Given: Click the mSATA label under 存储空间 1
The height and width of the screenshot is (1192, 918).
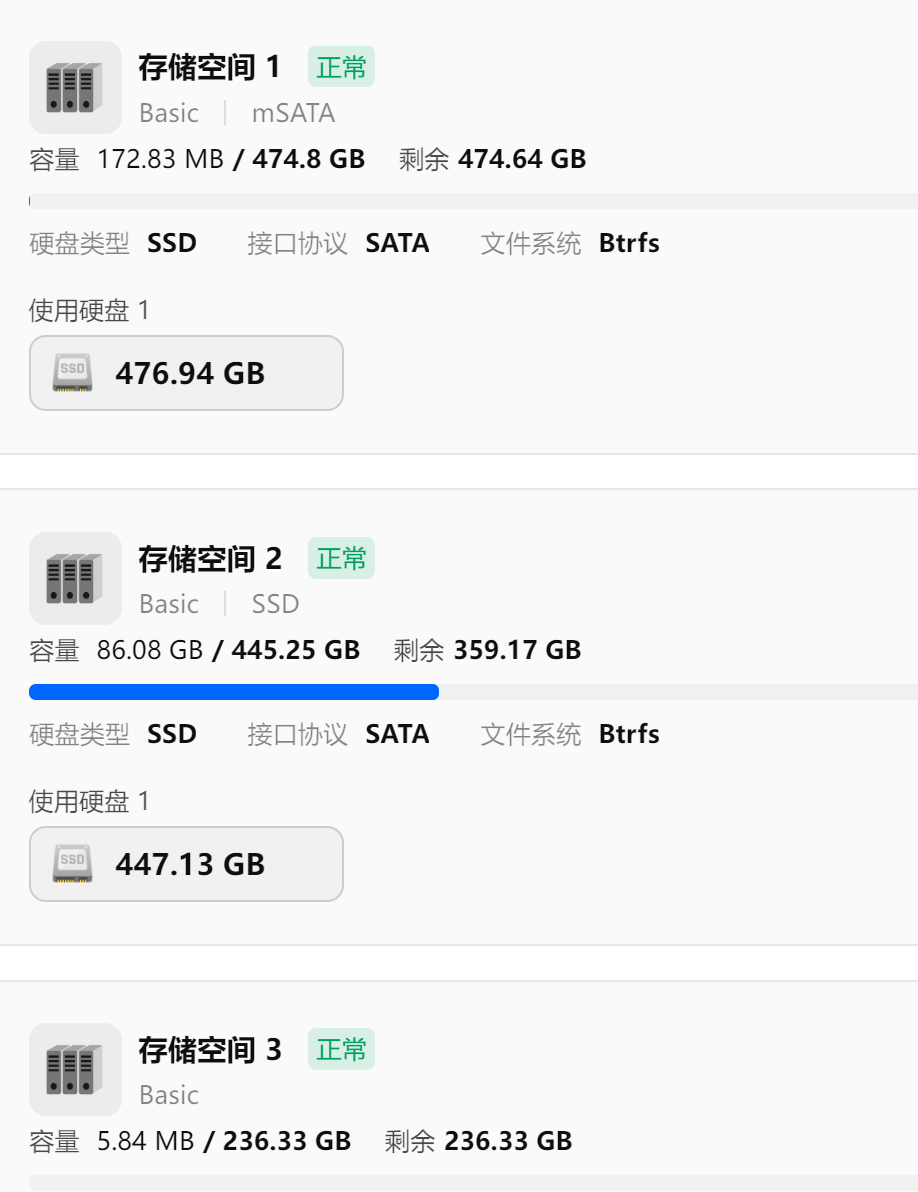Looking at the screenshot, I should (293, 113).
